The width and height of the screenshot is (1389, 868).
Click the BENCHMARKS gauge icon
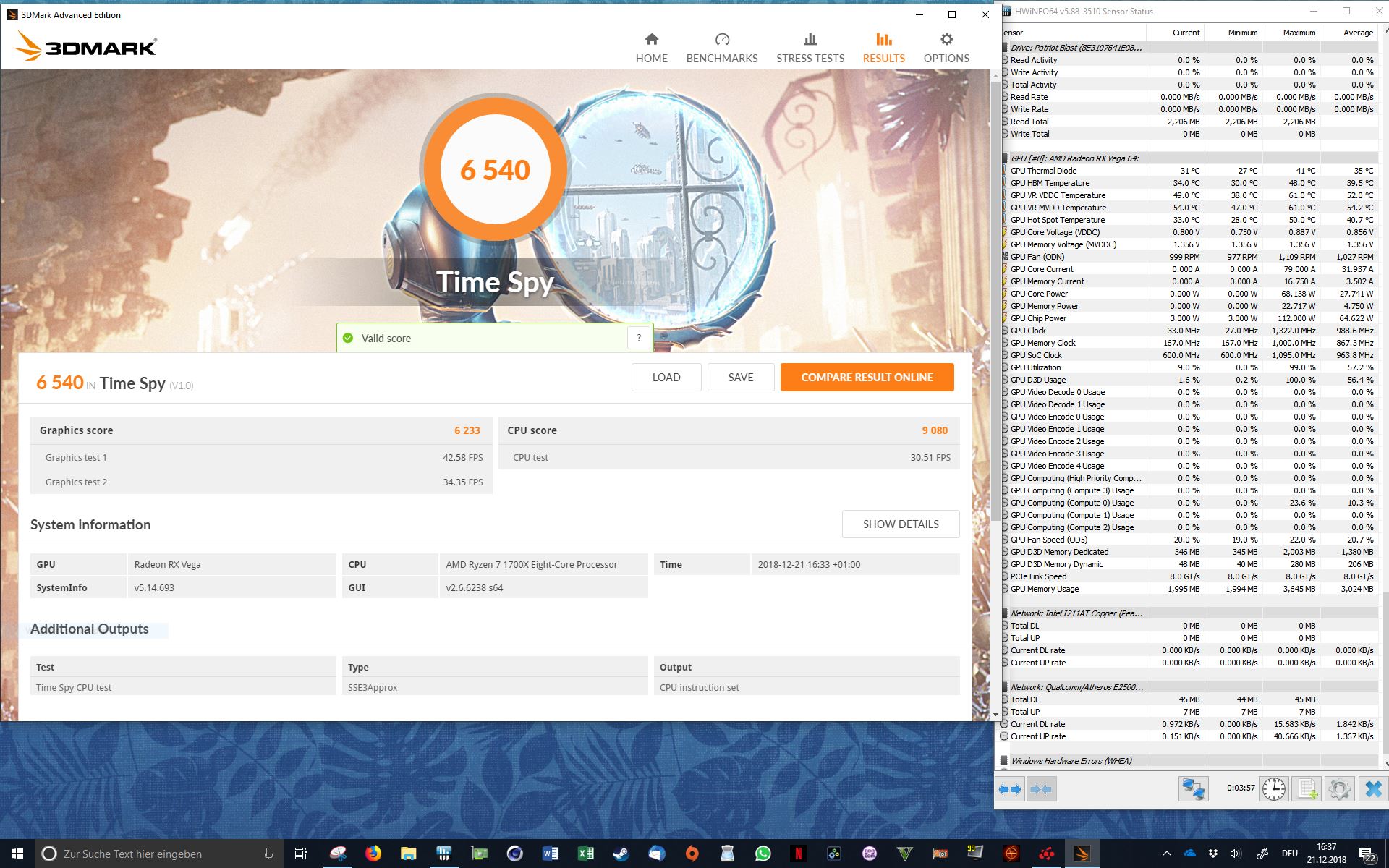coord(721,40)
